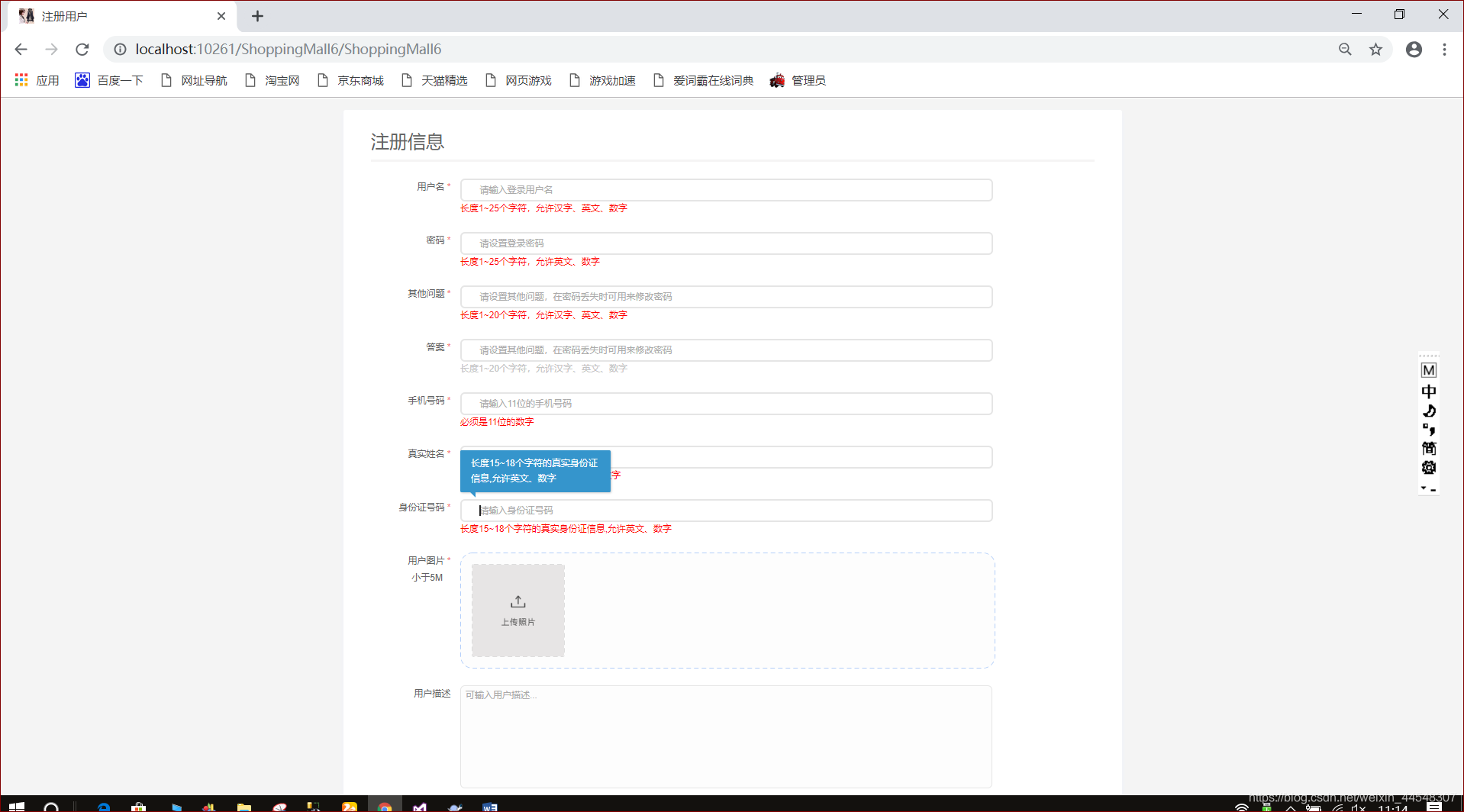1464x812 pixels.
Task: Click the 必须是11位的数字 hint
Action: click(497, 422)
